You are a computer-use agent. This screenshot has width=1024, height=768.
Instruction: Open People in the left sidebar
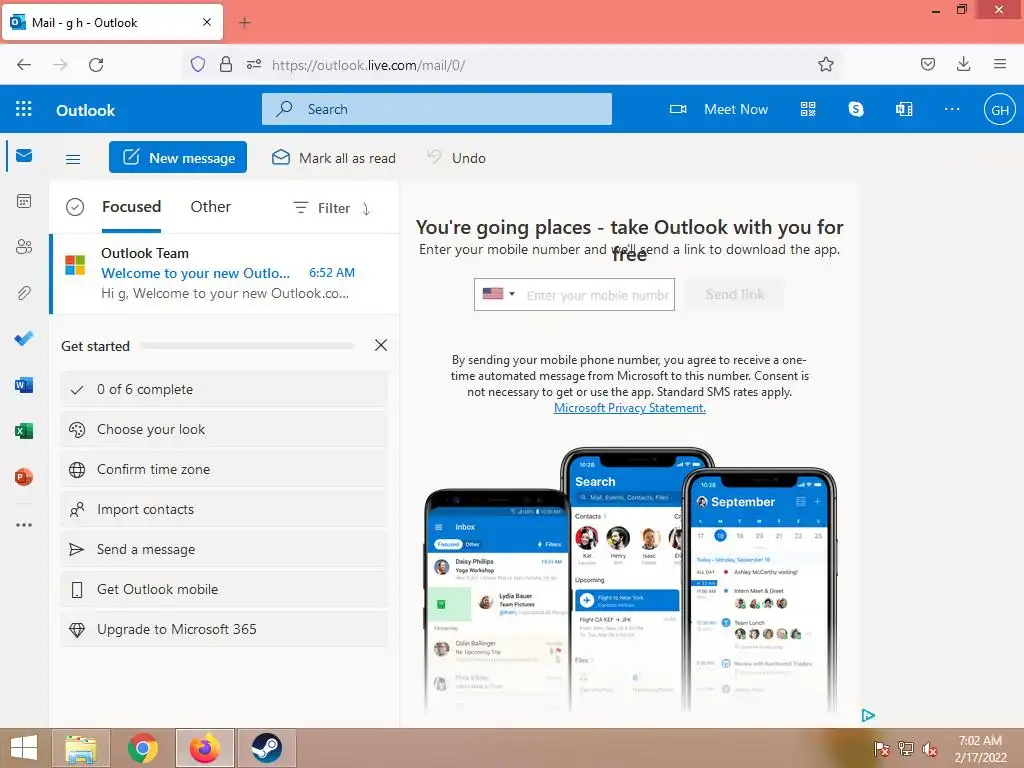point(24,247)
